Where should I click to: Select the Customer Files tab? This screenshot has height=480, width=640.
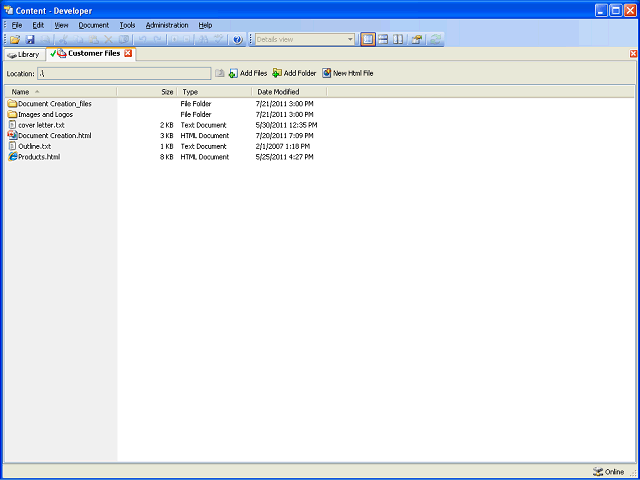pyautogui.click(x=91, y=53)
